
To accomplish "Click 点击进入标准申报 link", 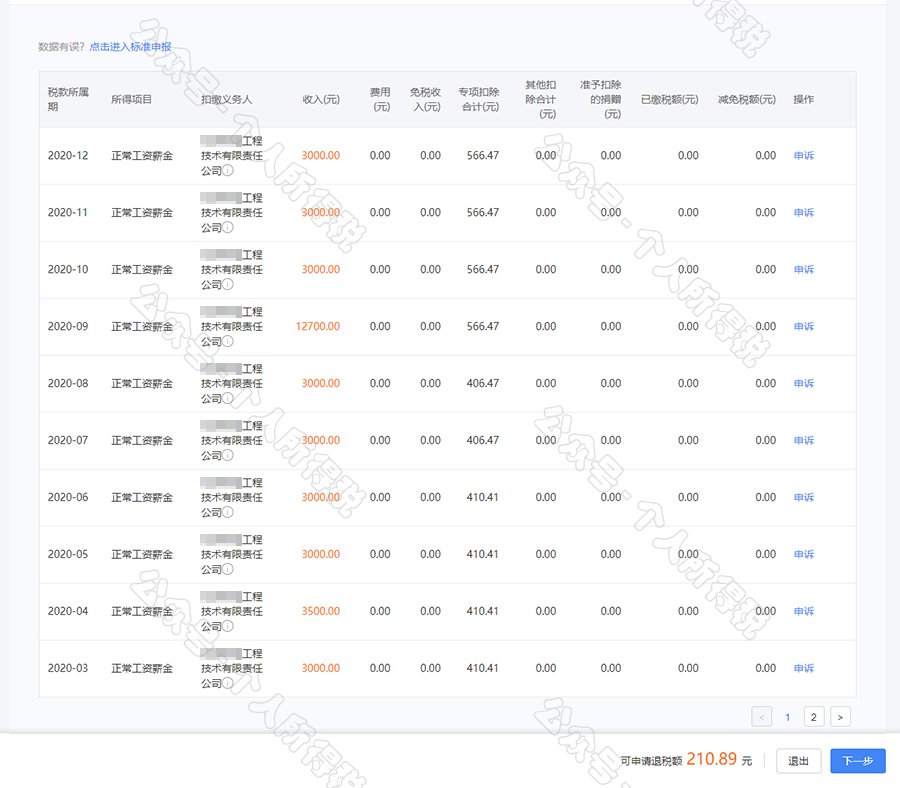I will [130, 47].
